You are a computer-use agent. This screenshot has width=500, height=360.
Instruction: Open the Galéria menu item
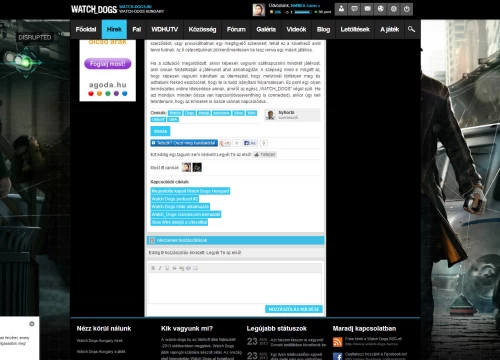266,29
